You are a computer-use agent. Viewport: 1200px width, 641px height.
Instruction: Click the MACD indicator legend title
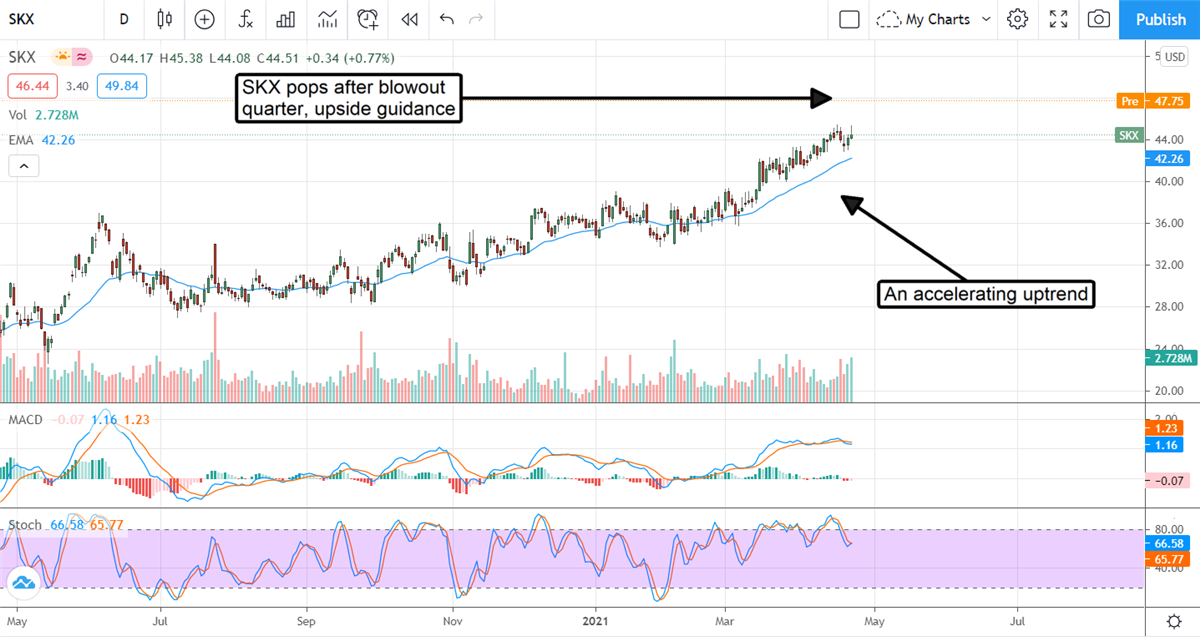25,420
